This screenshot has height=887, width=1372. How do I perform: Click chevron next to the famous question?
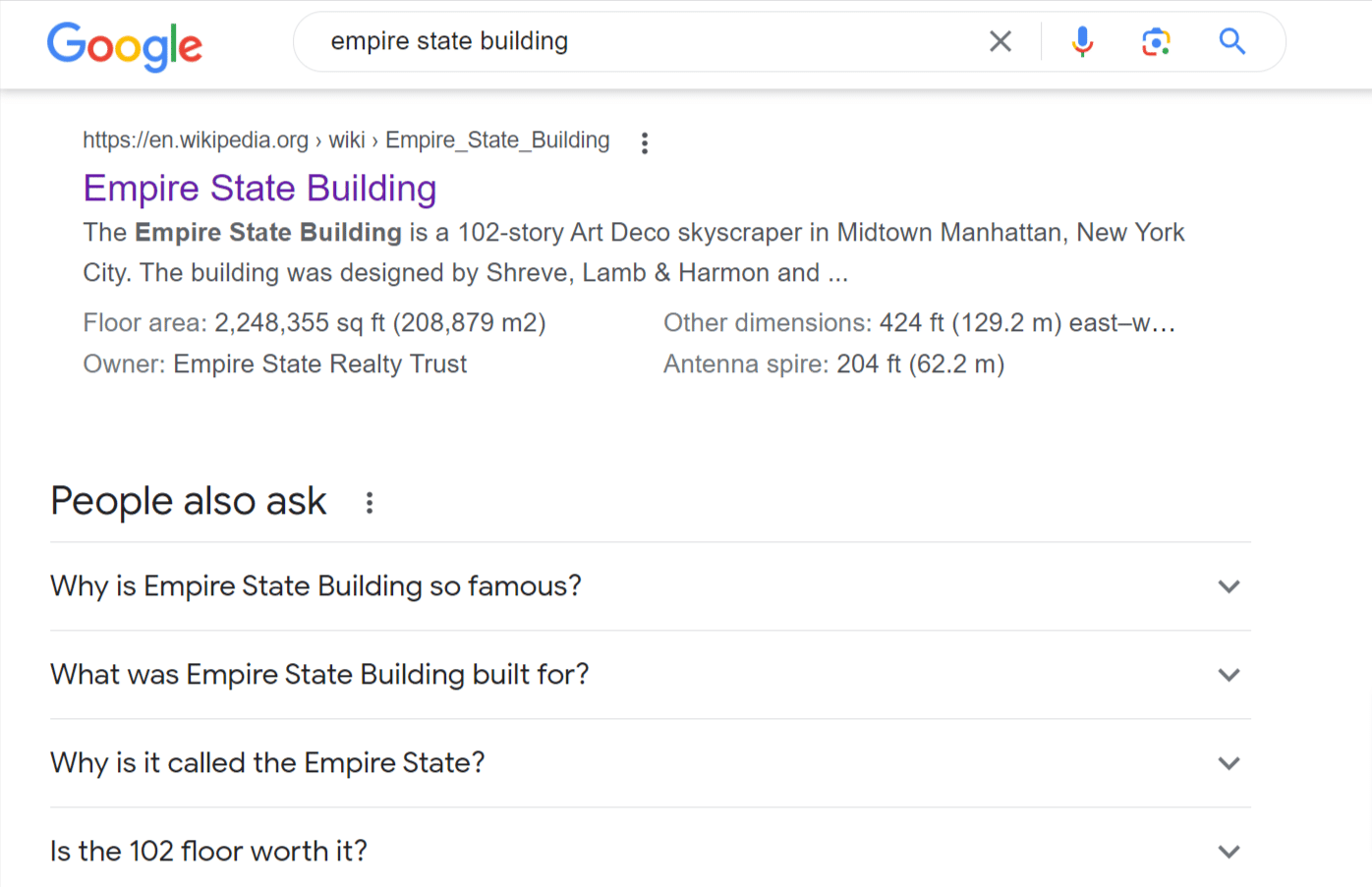[x=1229, y=586]
